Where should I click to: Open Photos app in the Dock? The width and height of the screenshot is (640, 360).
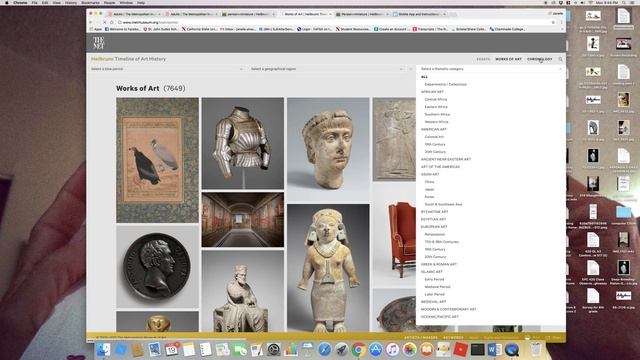[409, 349]
